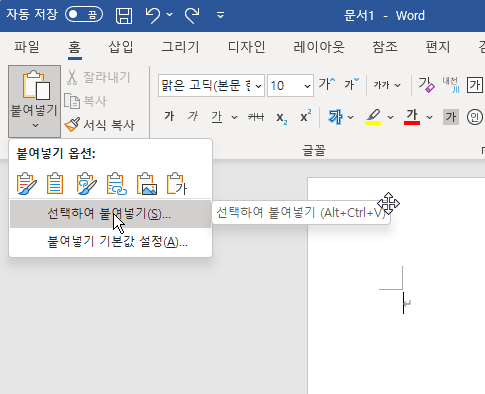Switch to the 삽입 (Insert) tab
This screenshot has width=485, height=394.
121,47
